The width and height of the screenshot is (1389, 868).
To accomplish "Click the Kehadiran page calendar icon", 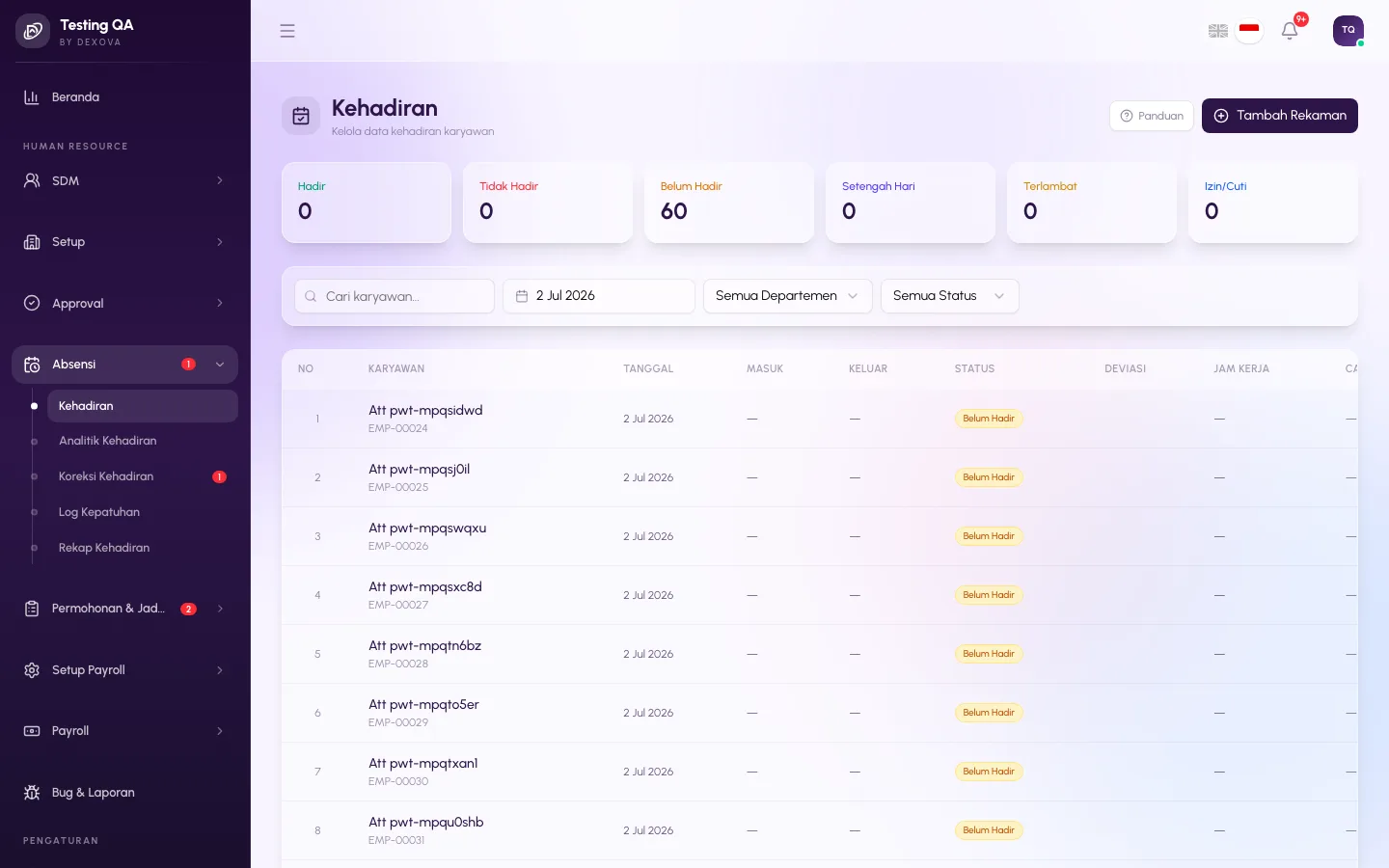I will (x=301, y=116).
